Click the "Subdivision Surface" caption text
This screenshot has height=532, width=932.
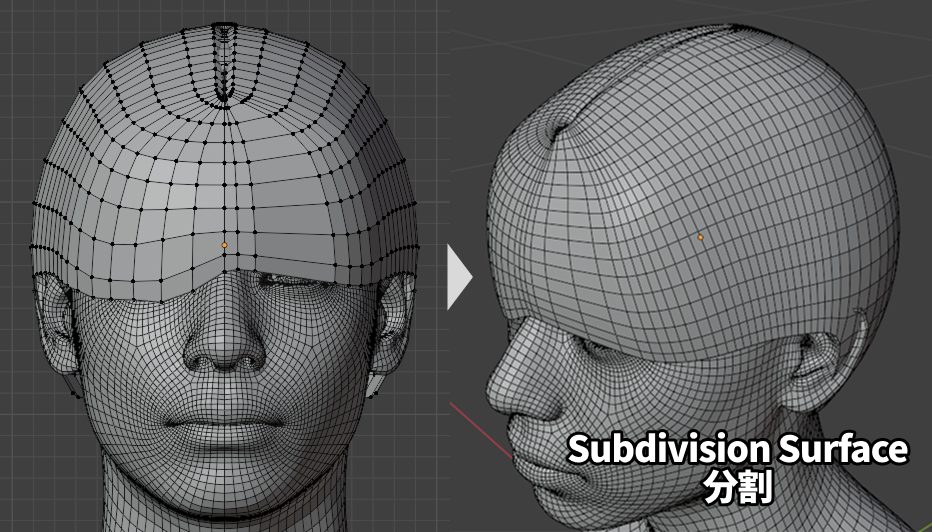click(738, 450)
